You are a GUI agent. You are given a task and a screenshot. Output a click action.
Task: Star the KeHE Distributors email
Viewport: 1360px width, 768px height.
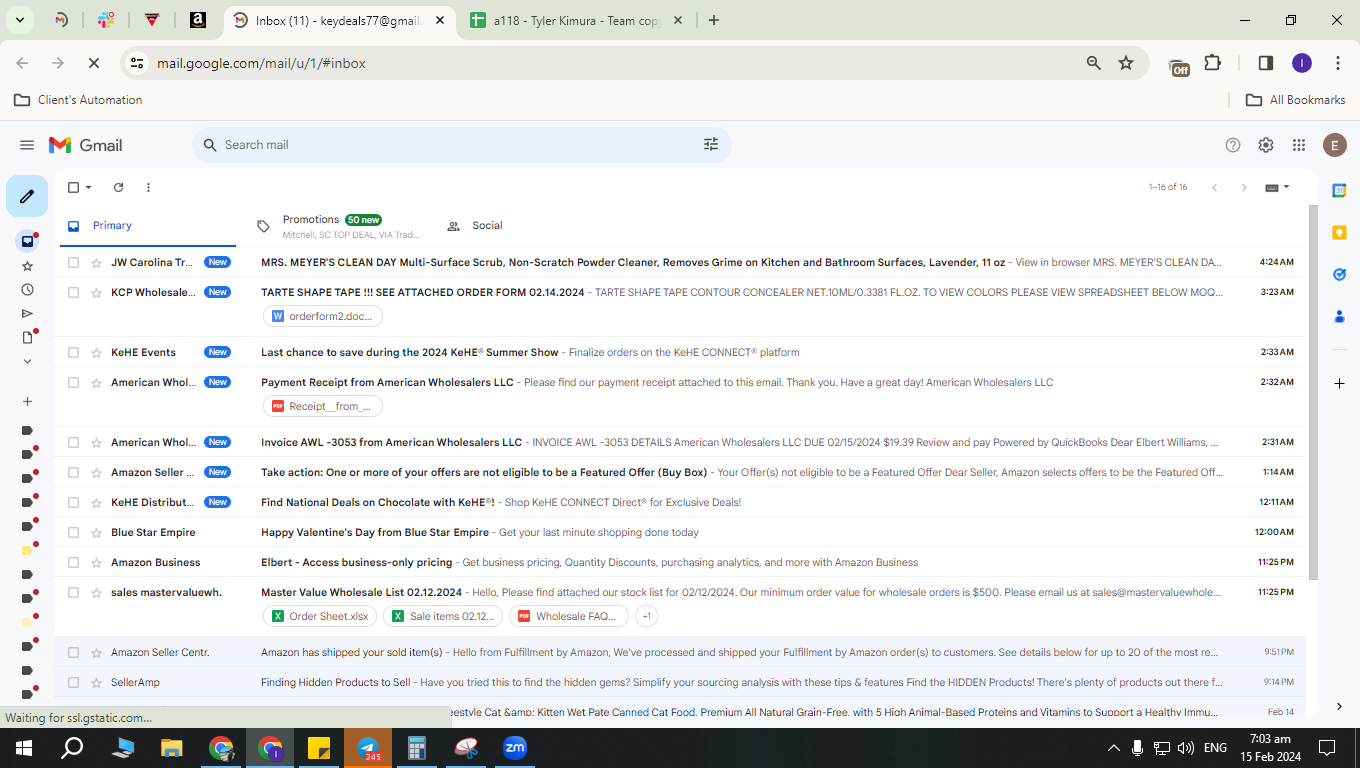96,502
